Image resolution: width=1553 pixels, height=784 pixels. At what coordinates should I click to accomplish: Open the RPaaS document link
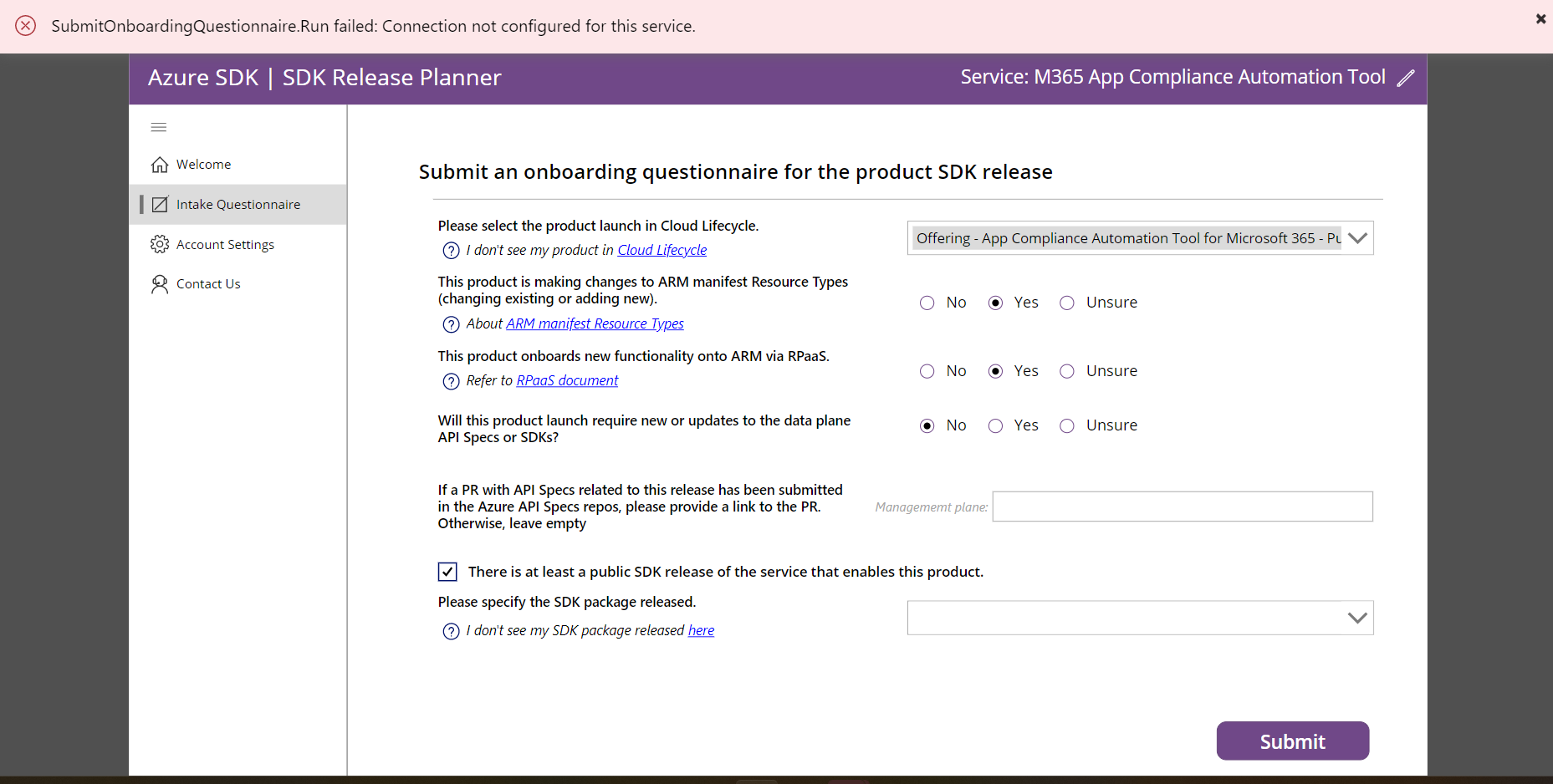(567, 380)
